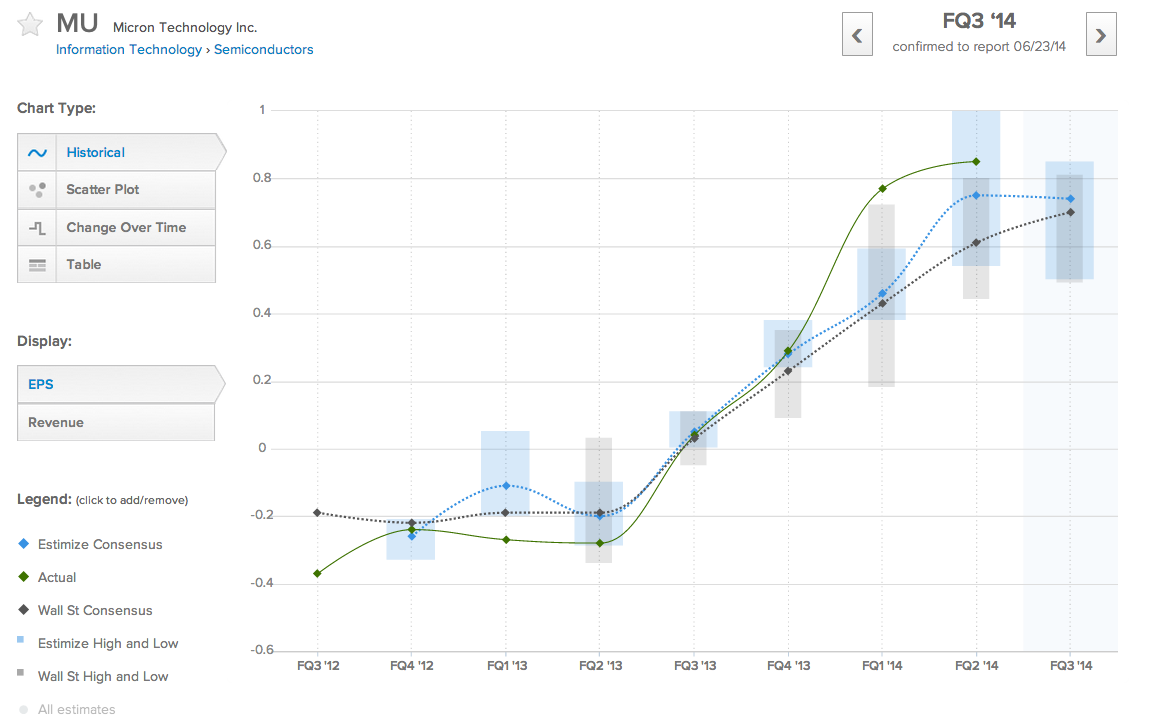Viewport: 1156px width, 721px height.
Task: Click the FQ1 '13 axis label
Action: click(x=507, y=666)
